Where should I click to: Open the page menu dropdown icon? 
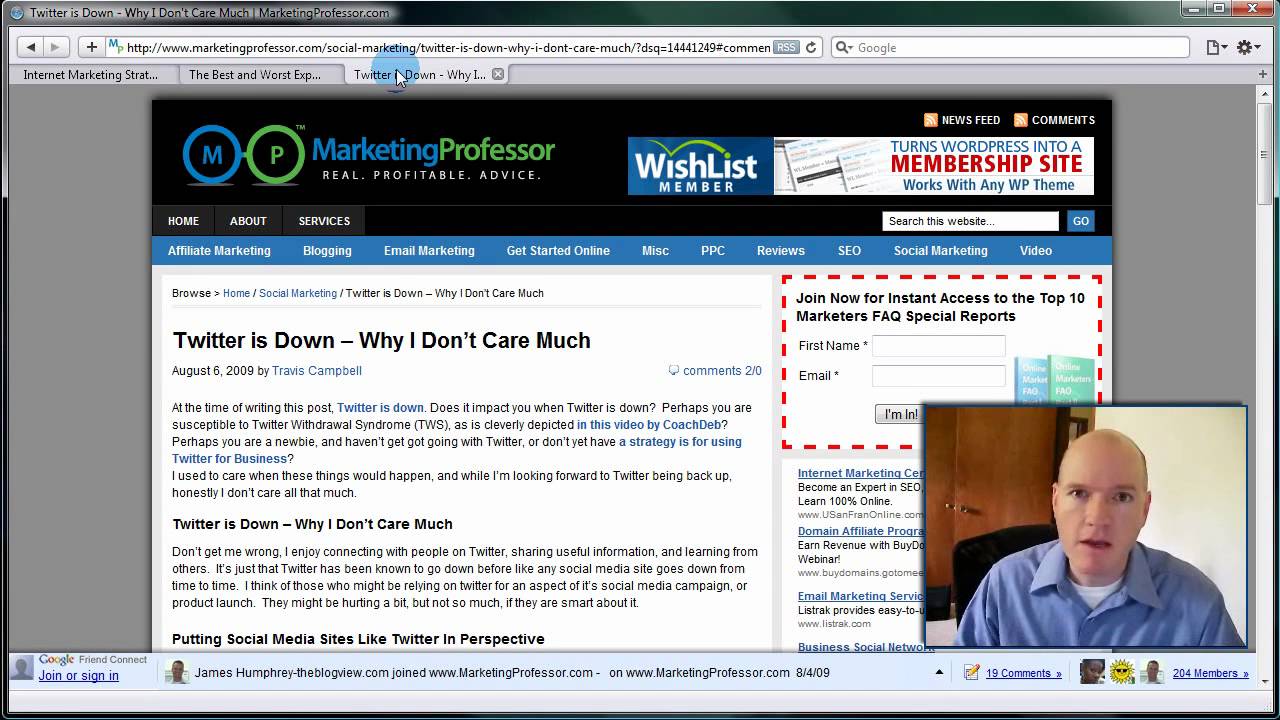pyautogui.click(x=1216, y=47)
